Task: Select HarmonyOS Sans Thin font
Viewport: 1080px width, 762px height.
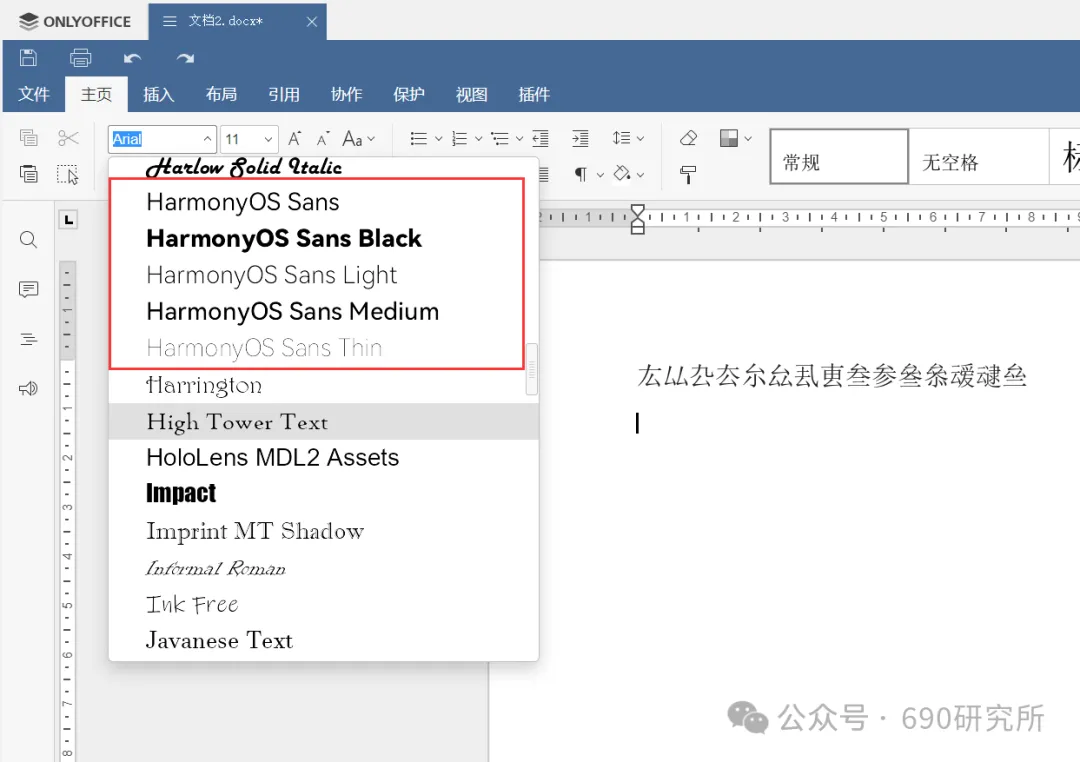Action: tap(323, 348)
